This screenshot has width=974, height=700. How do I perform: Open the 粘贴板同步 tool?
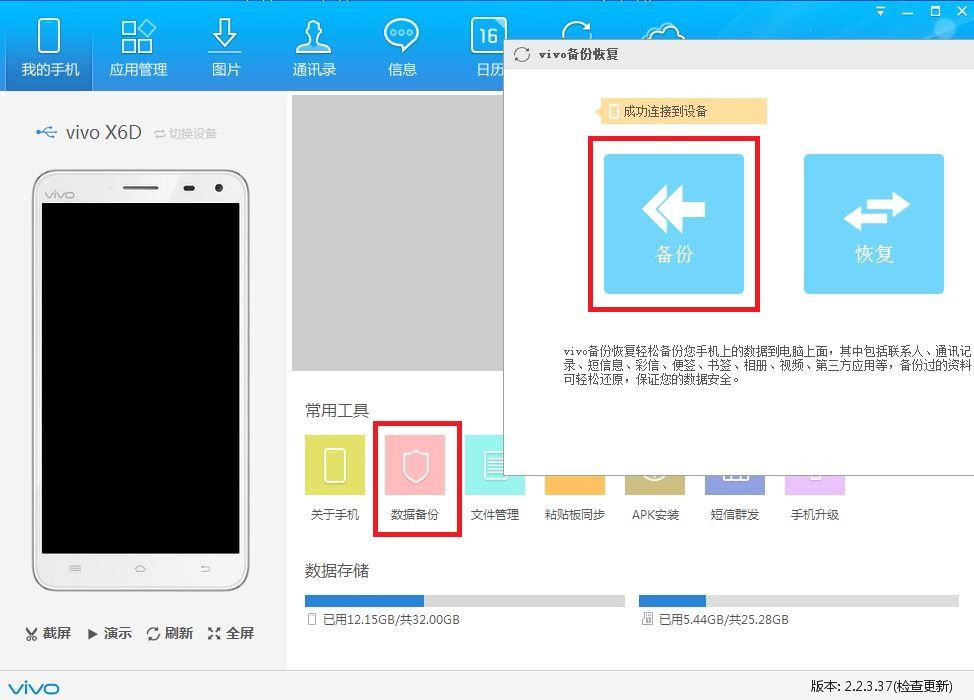[x=575, y=500]
